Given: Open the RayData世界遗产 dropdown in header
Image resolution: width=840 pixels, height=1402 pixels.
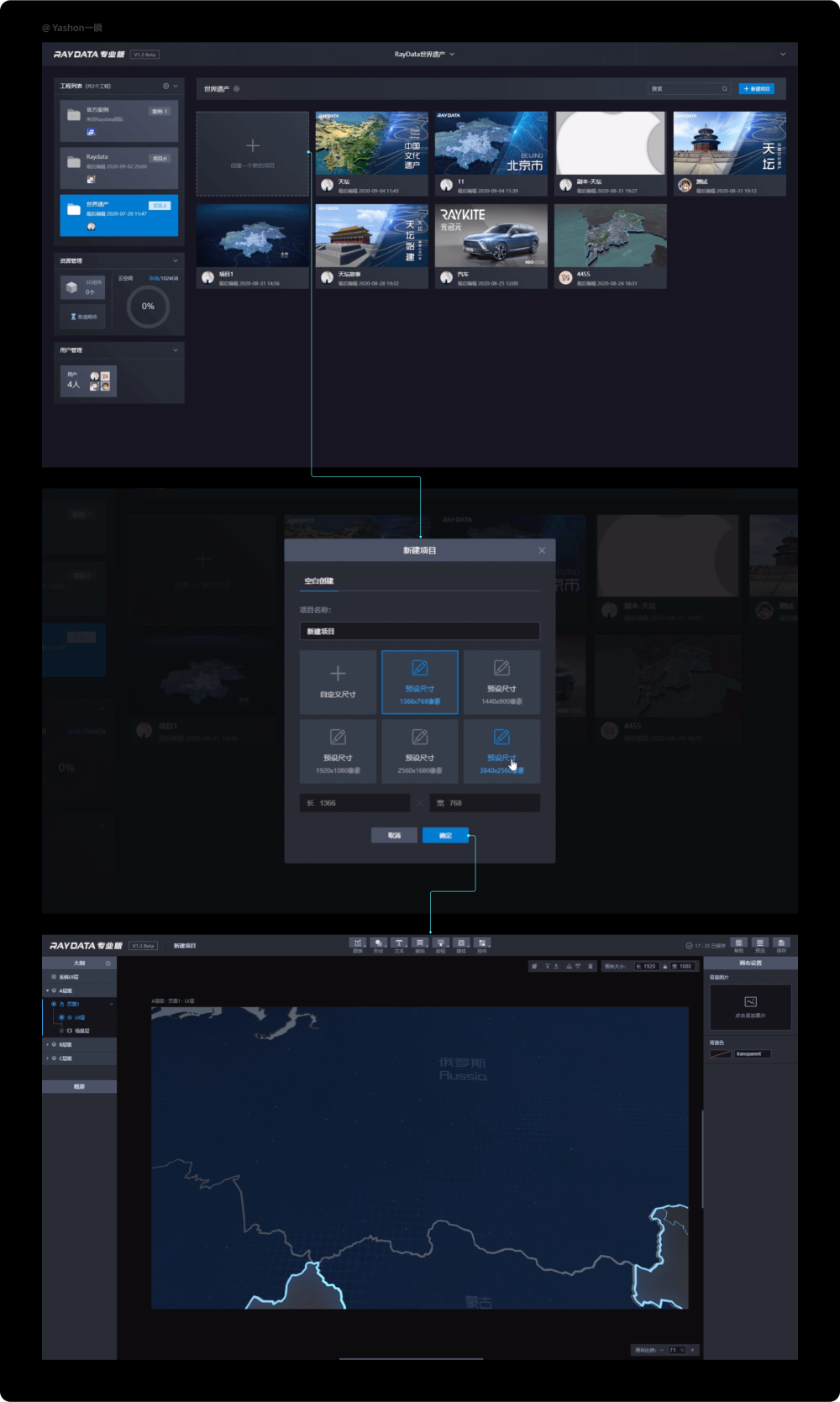Looking at the screenshot, I should click(x=424, y=55).
